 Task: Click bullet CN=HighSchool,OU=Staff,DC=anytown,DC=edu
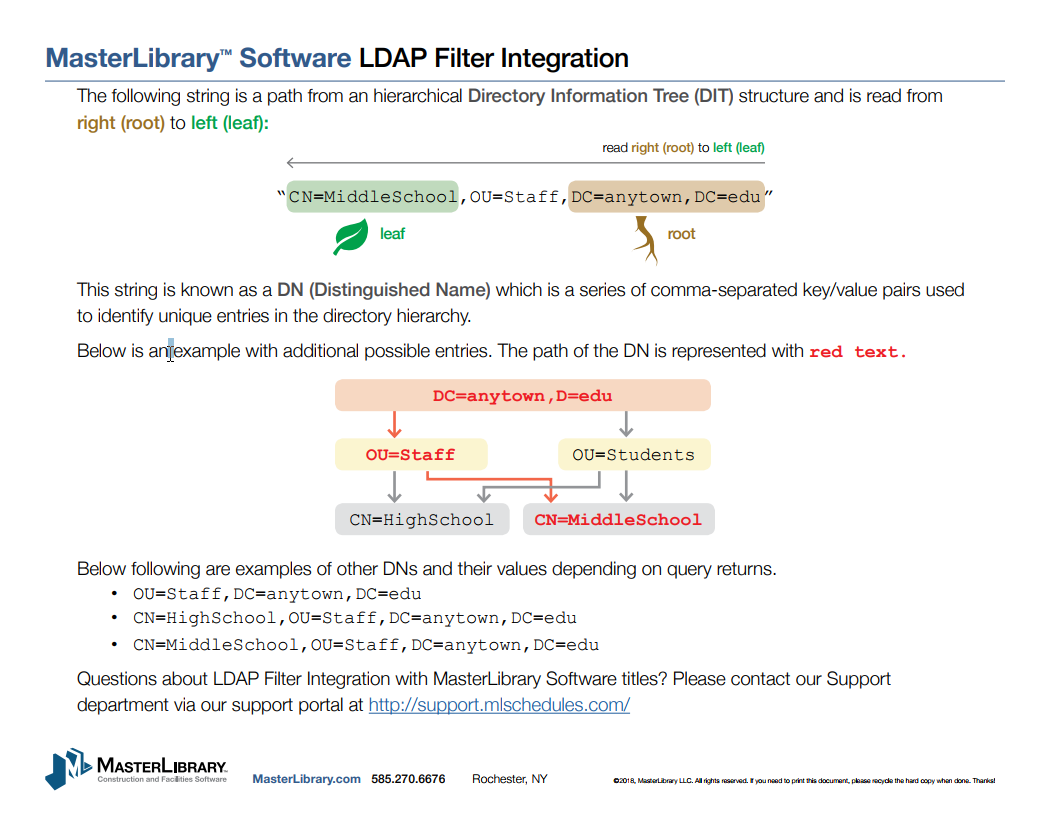pyautogui.click(x=355, y=618)
